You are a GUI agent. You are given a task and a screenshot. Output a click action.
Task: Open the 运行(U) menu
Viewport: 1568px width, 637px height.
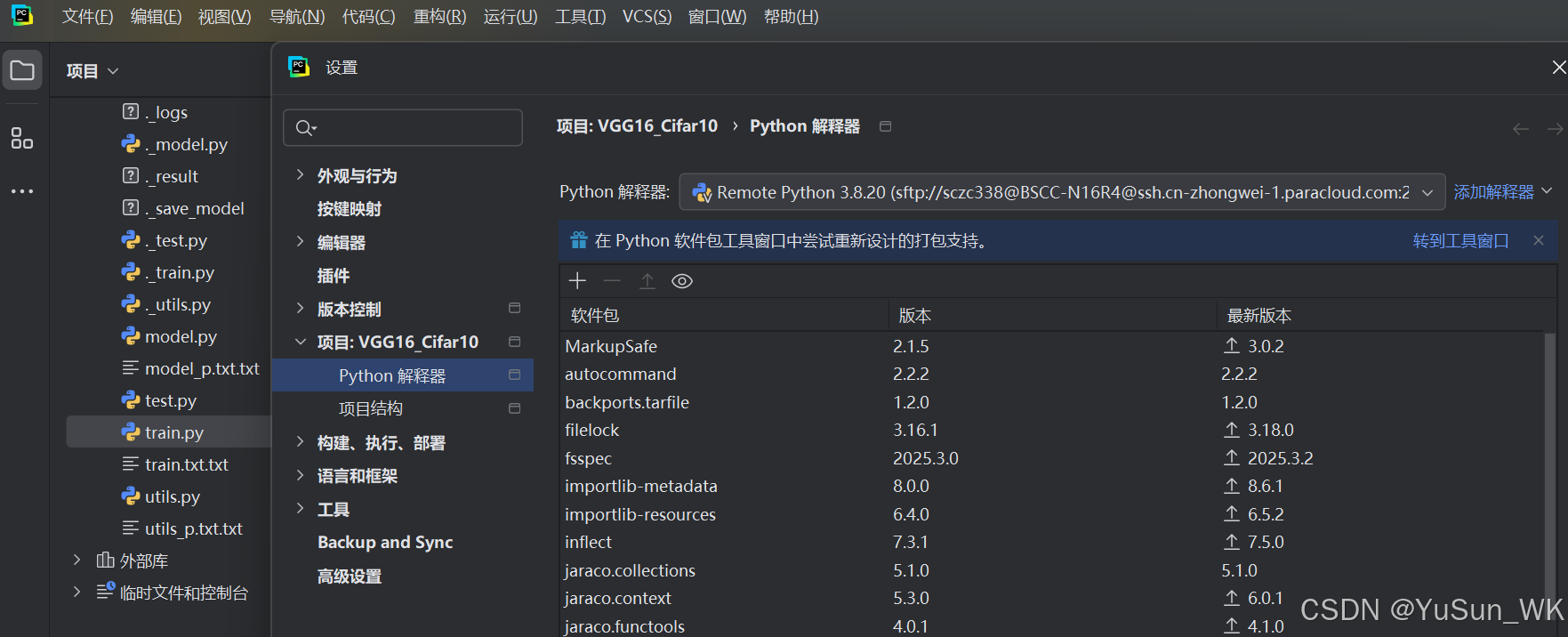coord(511,17)
